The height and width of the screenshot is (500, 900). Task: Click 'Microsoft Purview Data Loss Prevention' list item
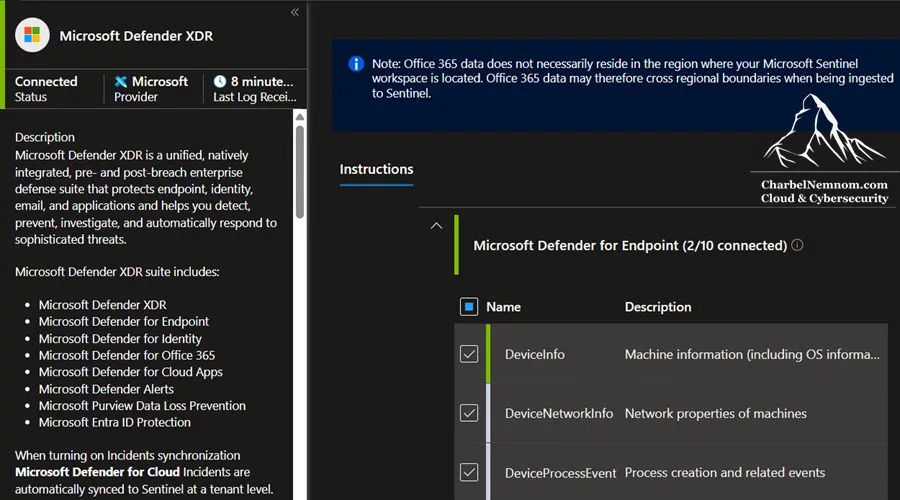pos(142,406)
